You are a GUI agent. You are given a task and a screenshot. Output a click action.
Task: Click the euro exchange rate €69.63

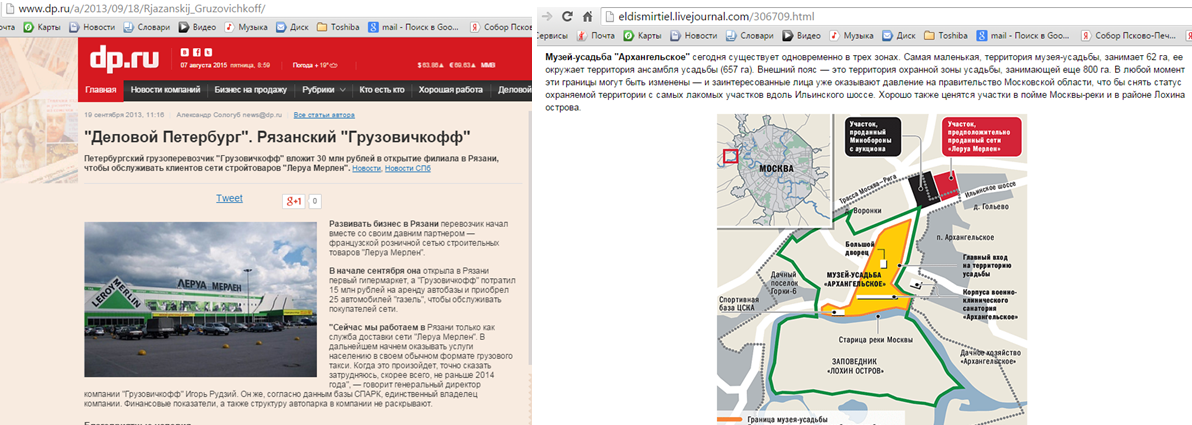pos(462,65)
